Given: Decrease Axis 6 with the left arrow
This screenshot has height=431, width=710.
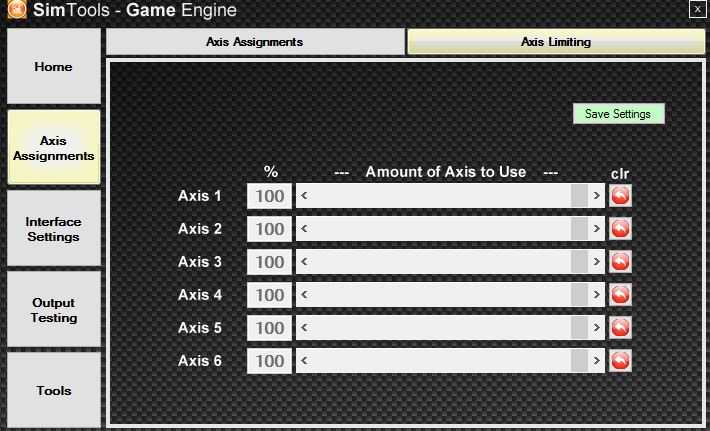Looking at the screenshot, I should point(304,361).
